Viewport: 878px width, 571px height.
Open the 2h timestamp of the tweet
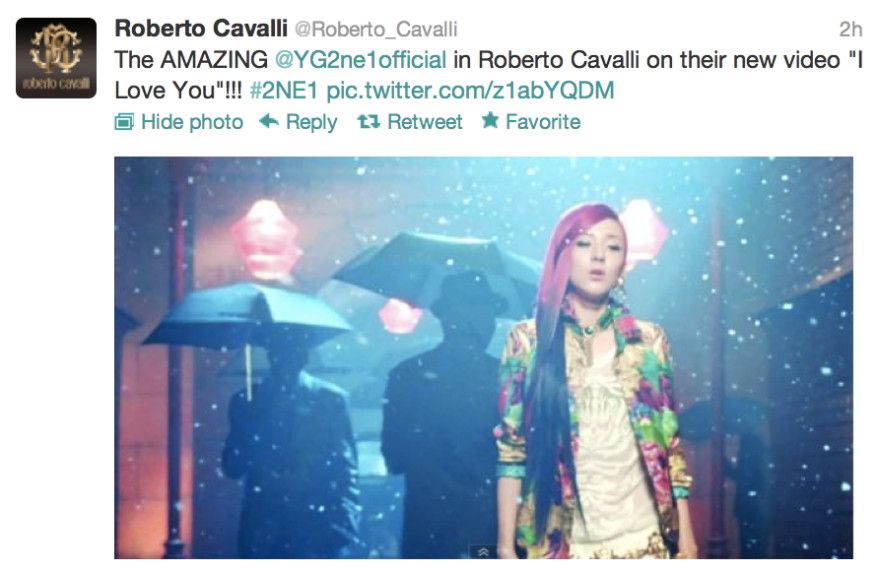(x=850, y=29)
